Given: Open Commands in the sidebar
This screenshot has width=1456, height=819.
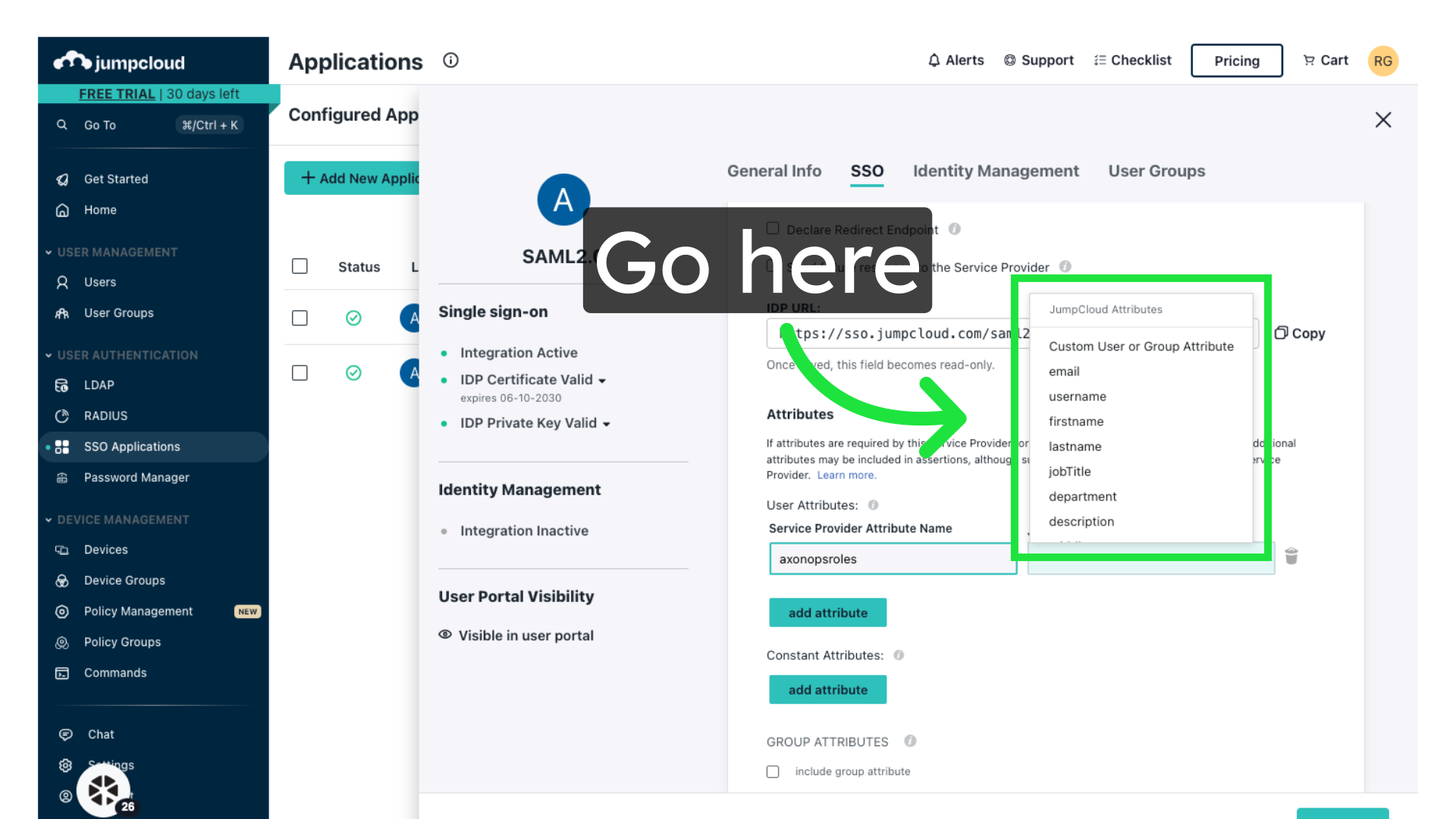Looking at the screenshot, I should click(x=115, y=673).
